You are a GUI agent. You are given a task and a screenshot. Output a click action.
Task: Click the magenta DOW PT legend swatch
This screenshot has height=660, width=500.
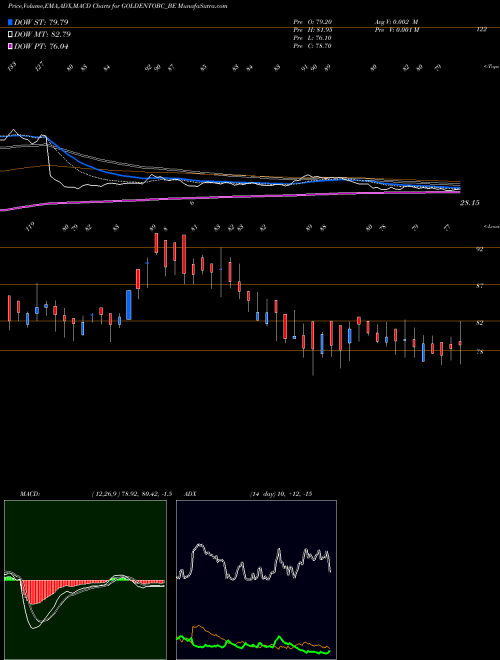pyautogui.click(x=10, y=46)
